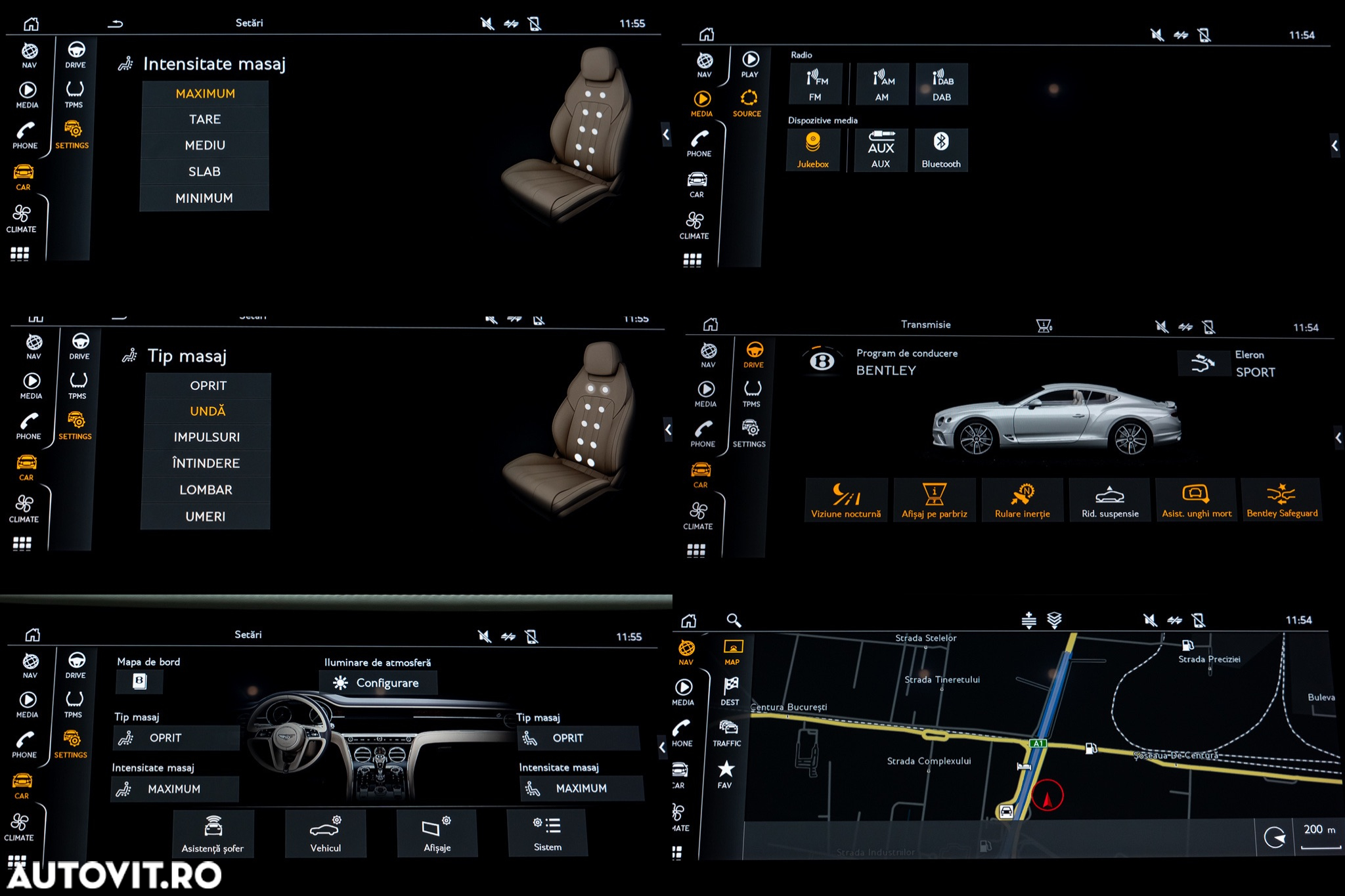Open PHONE in Intensitate masaj screen sidebar
The width and height of the screenshot is (1345, 896).
(25, 136)
